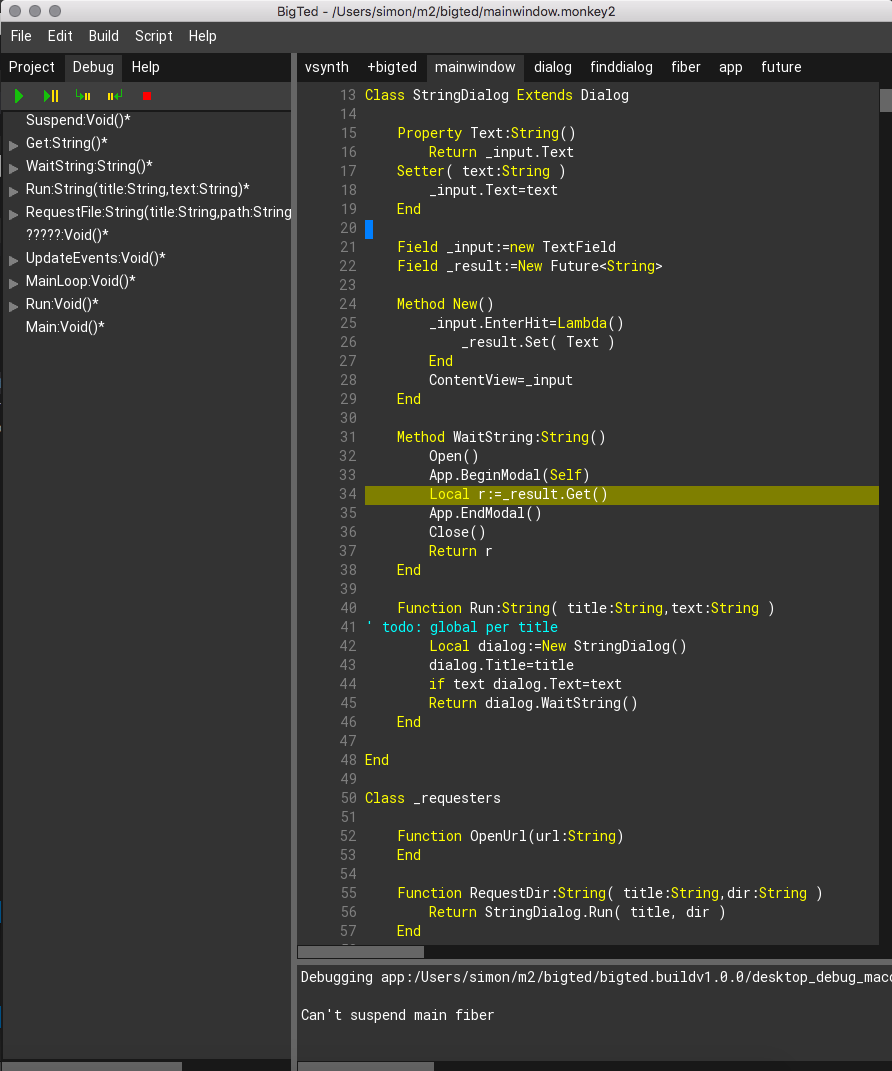
Task: Click the Step into debug icon
Action: click(x=83, y=96)
